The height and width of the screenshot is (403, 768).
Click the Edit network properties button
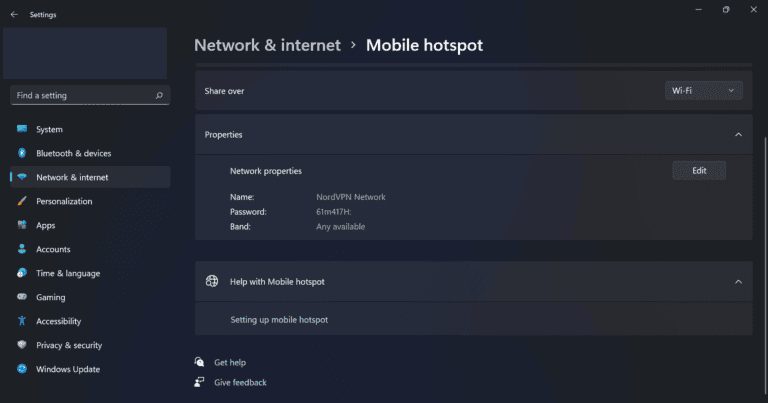pos(699,171)
